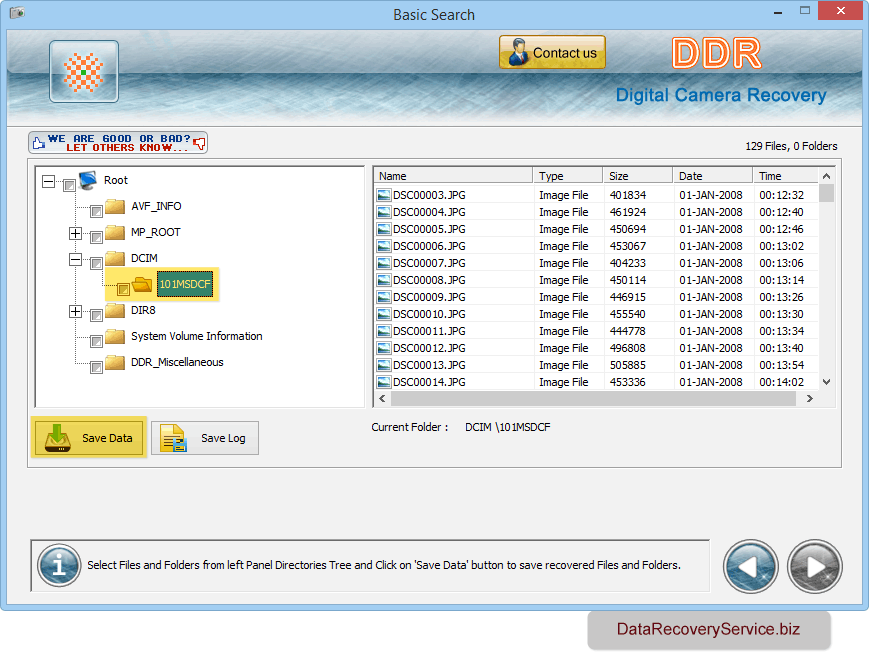Click the 101MSDCF open folder icon
Image resolution: width=869 pixels, height=652 pixels.
pyautogui.click(x=142, y=284)
